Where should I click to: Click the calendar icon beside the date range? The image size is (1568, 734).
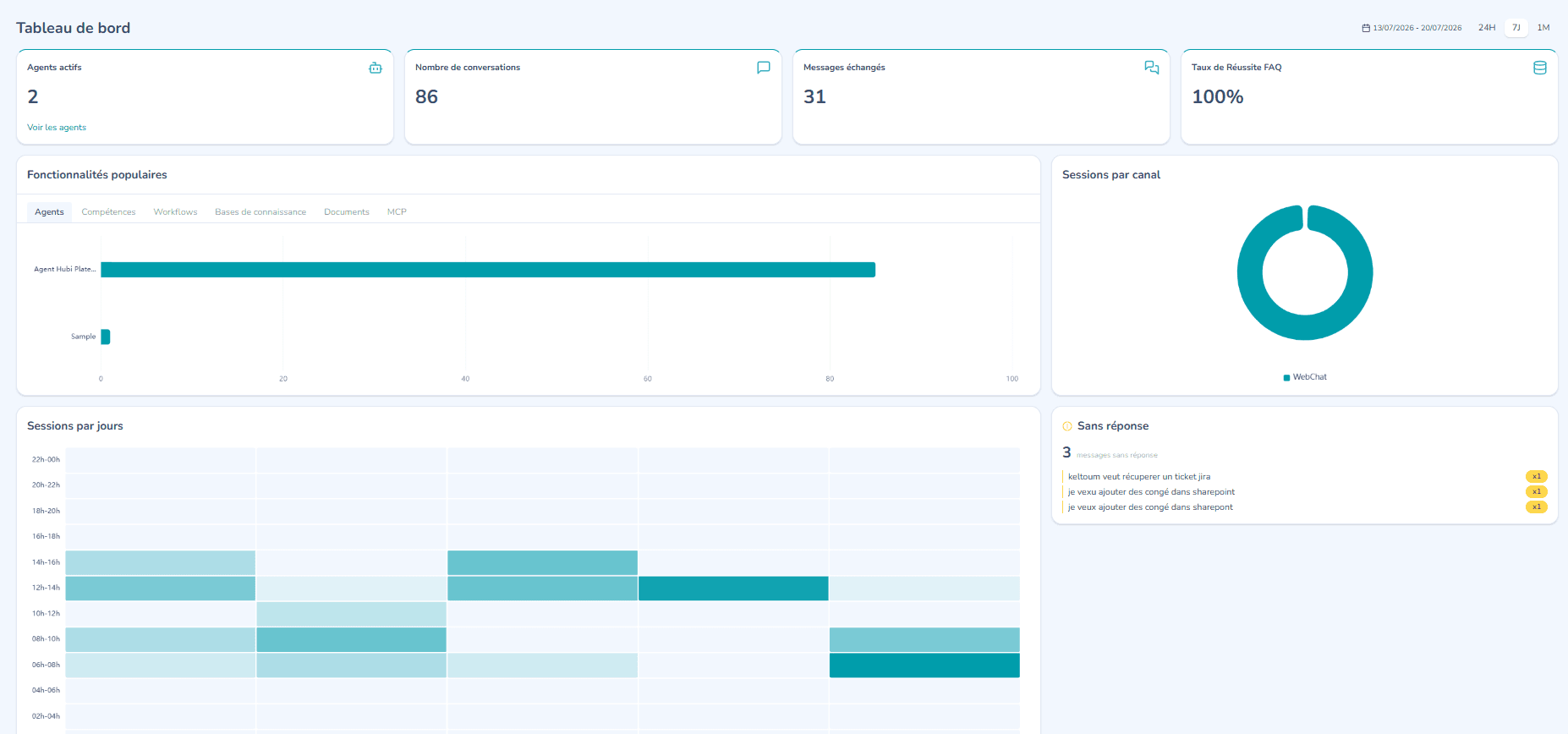pos(1366,28)
